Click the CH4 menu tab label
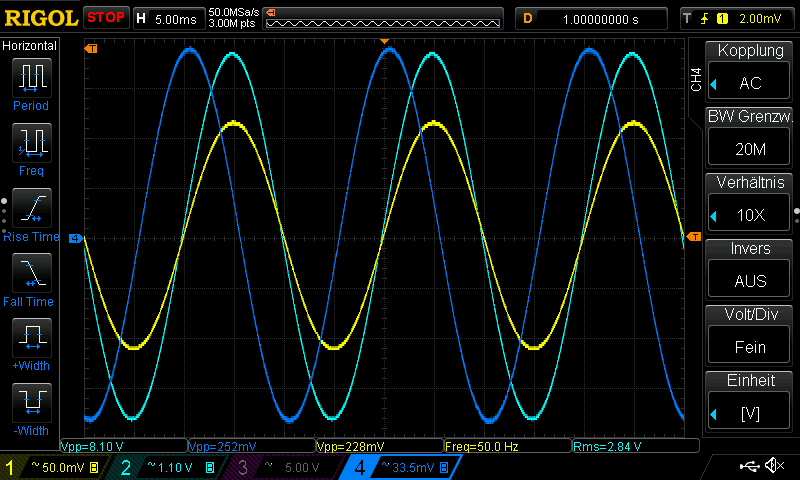The height and width of the screenshot is (480, 800). [x=696, y=80]
